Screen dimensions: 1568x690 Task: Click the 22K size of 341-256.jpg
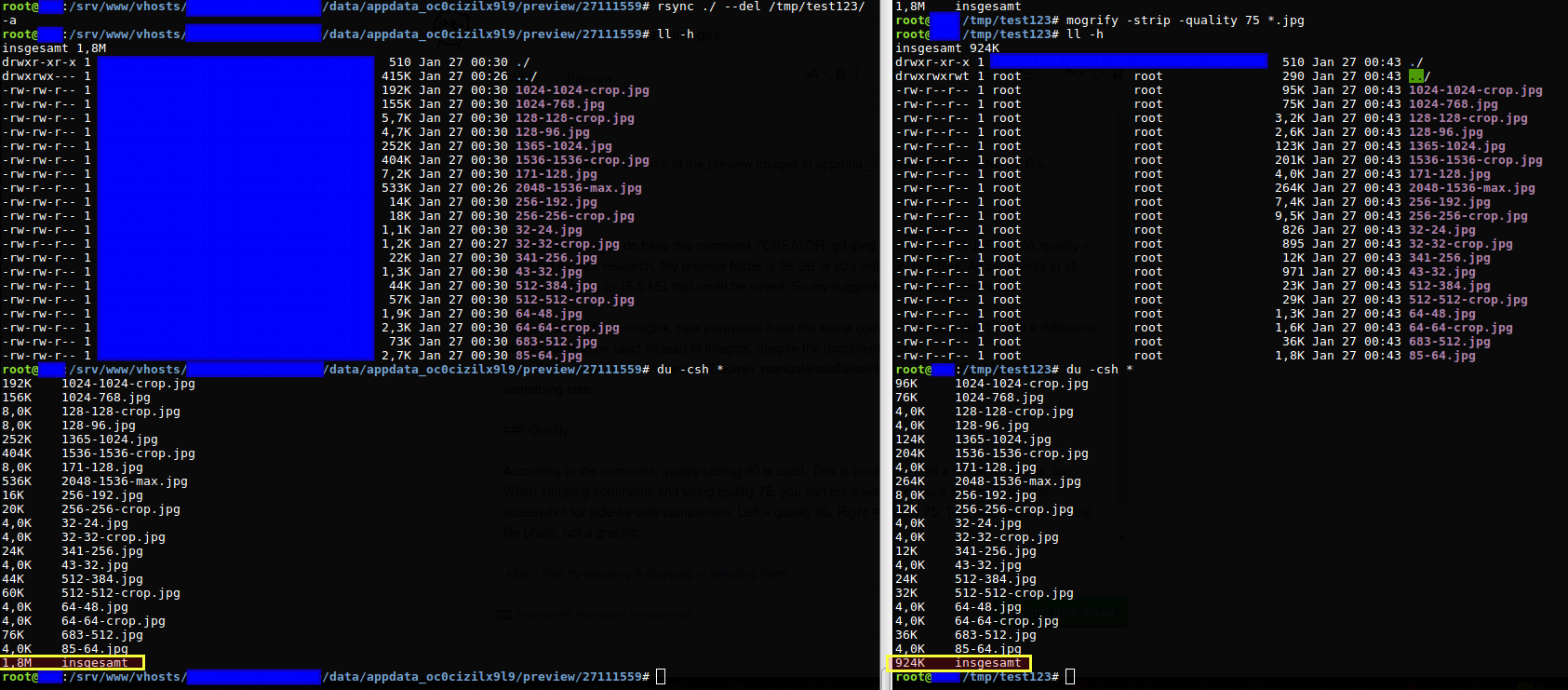(x=400, y=258)
